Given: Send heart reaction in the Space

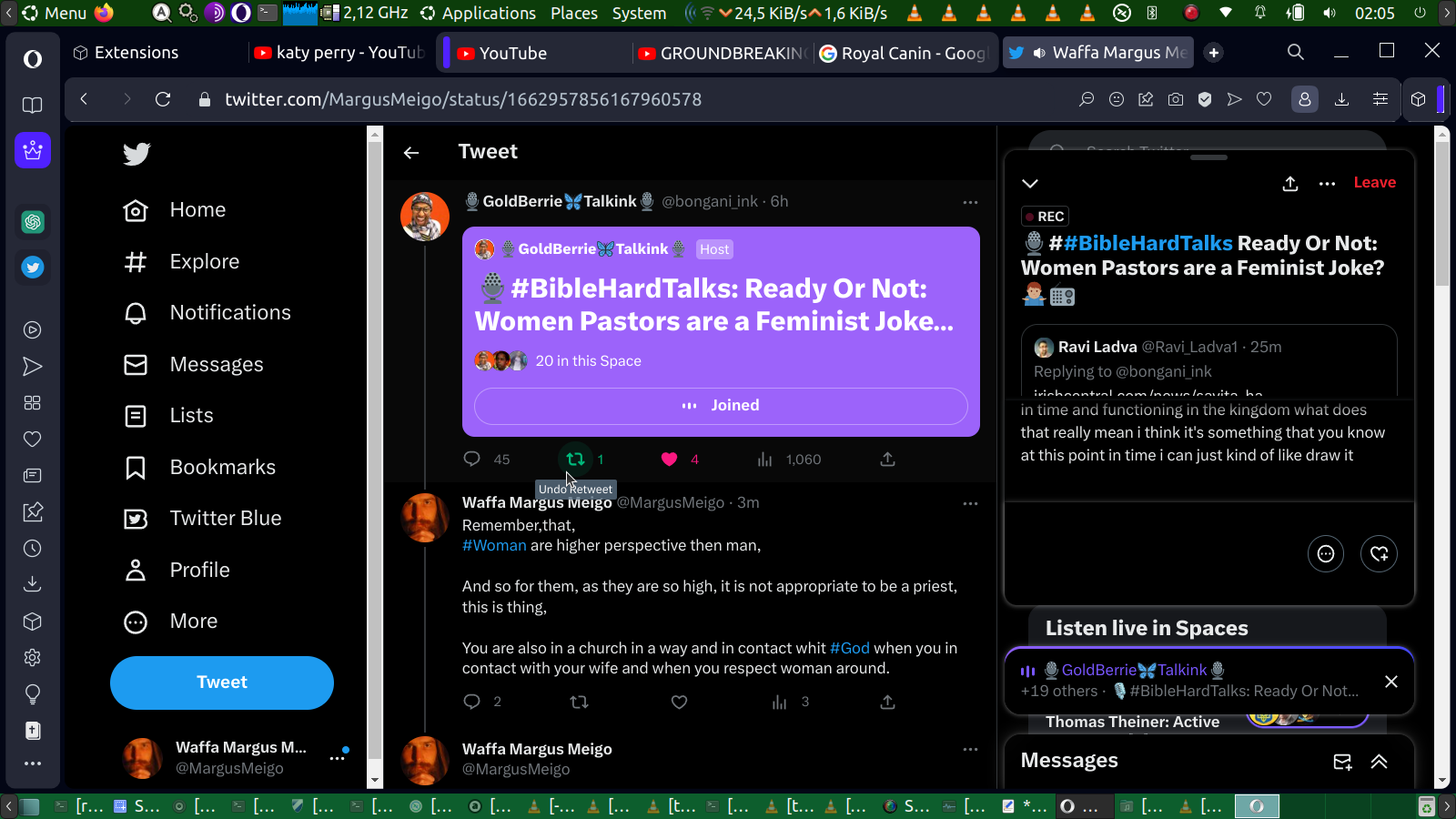Looking at the screenshot, I should [x=1380, y=553].
